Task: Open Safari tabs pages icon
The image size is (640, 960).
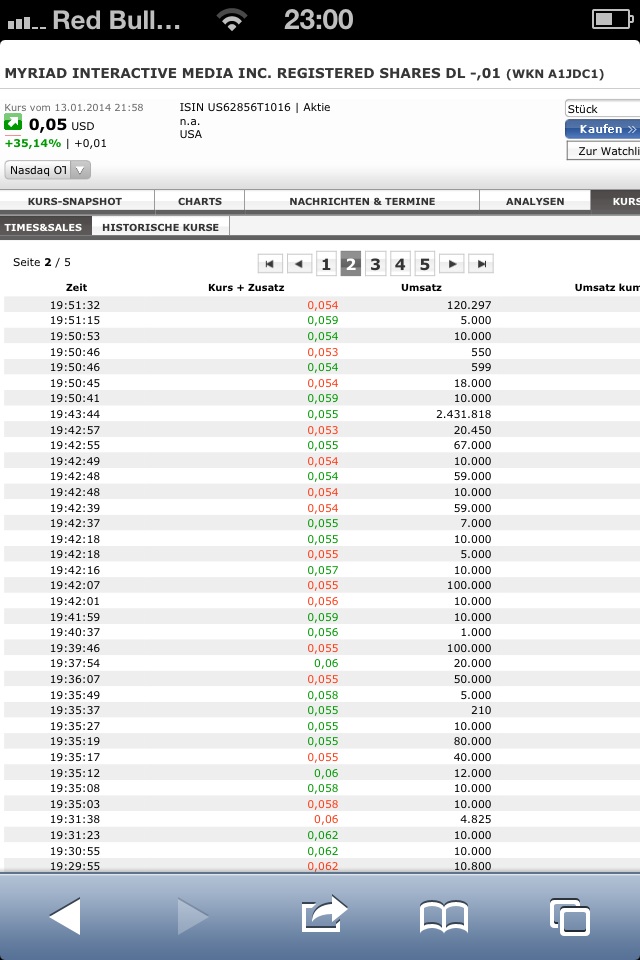Action: [570, 917]
